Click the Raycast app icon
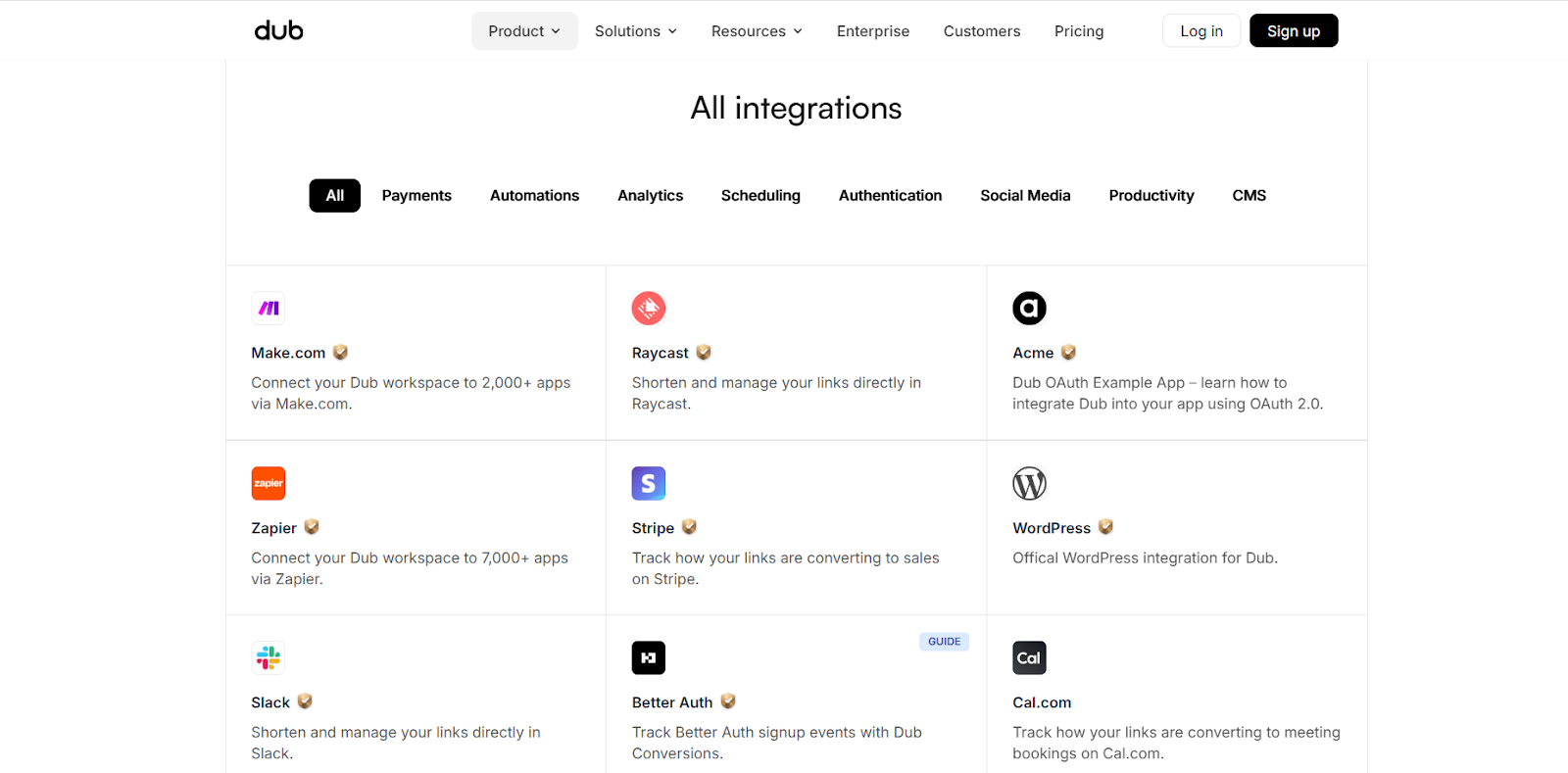The width and height of the screenshot is (1568, 773). pos(649,309)
